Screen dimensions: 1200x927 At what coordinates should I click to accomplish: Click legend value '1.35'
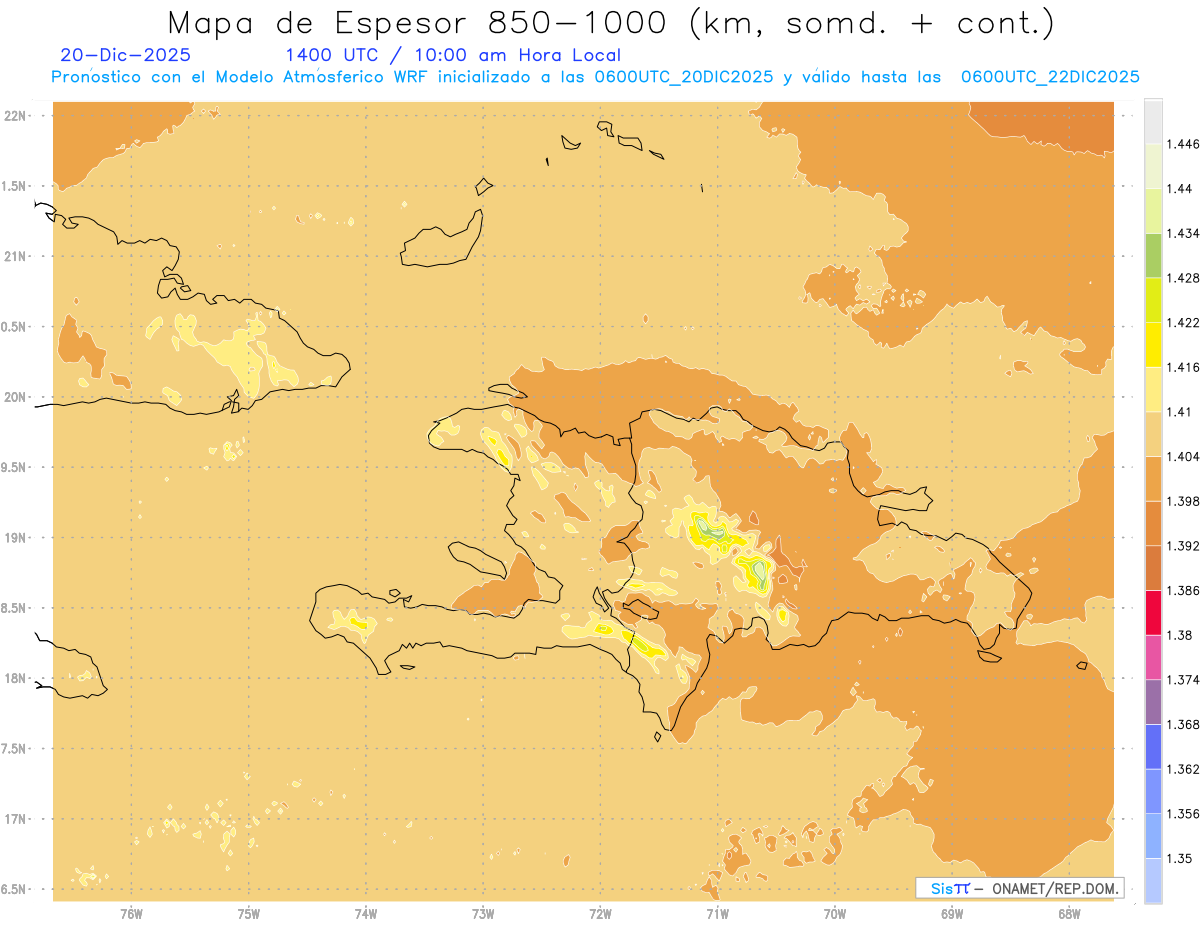pos(1180,859)
